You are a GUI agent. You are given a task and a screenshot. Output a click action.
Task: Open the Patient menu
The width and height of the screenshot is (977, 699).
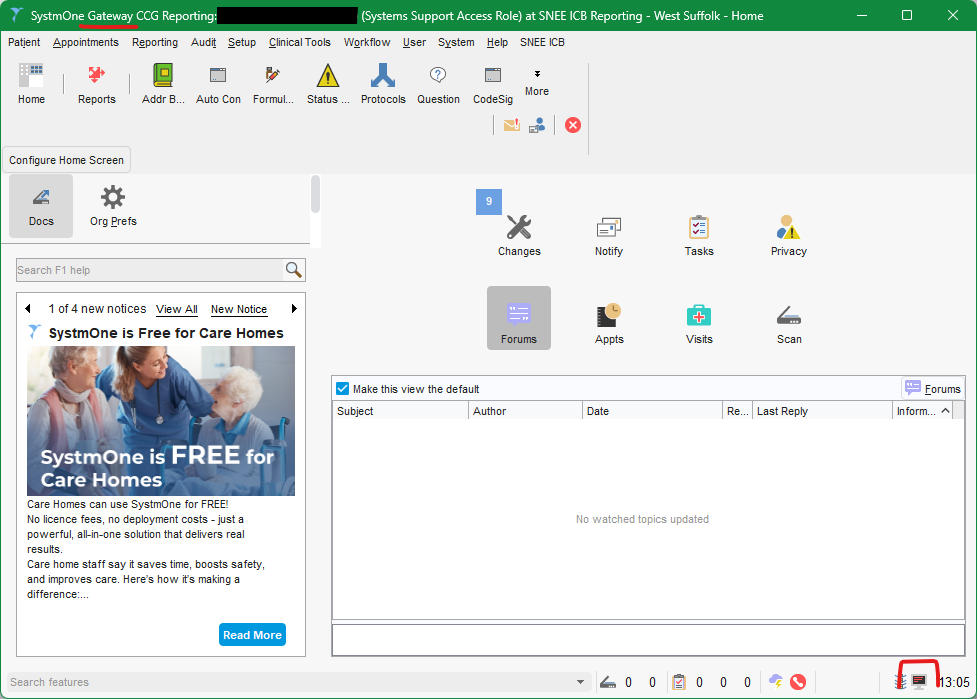point(24,42)
